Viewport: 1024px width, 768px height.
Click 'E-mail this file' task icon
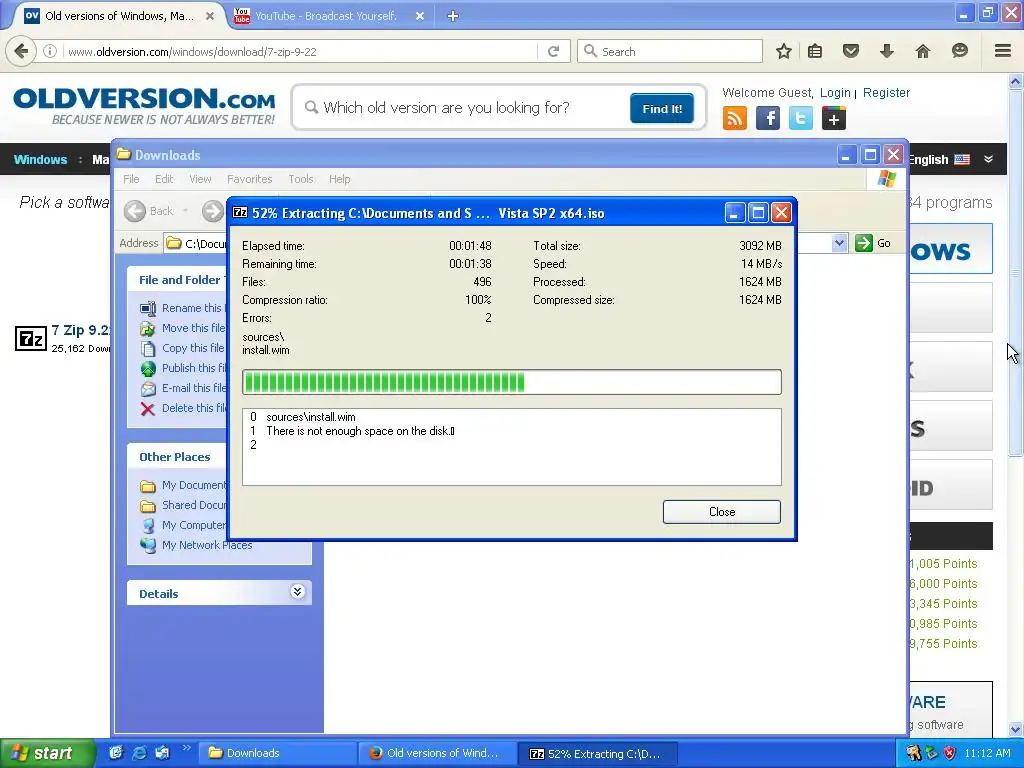pos(148,389)
